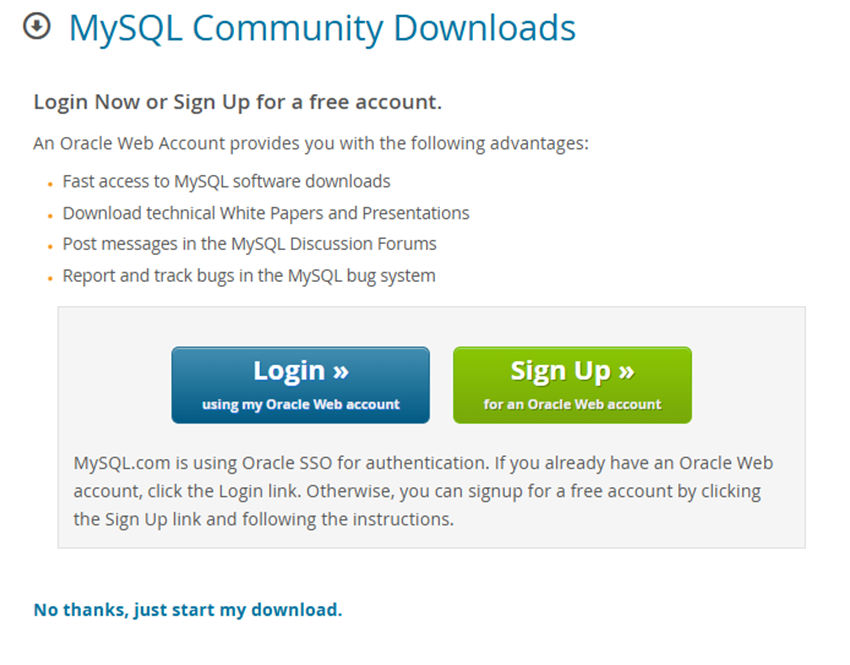The image size is (850, 665).
Task: Click the orange bullet next to Post messages
Action: [x=51, y=247]
